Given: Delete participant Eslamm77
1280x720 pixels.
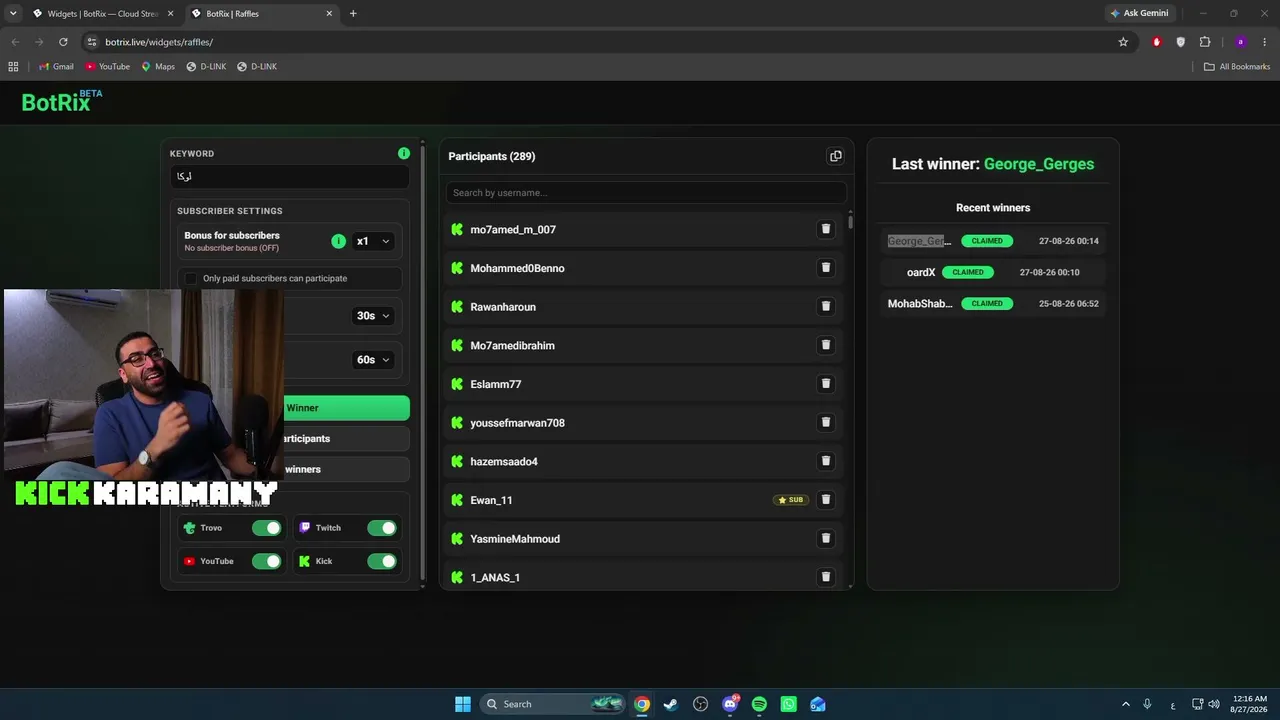Looking at the screenshot, I should 826,384.
